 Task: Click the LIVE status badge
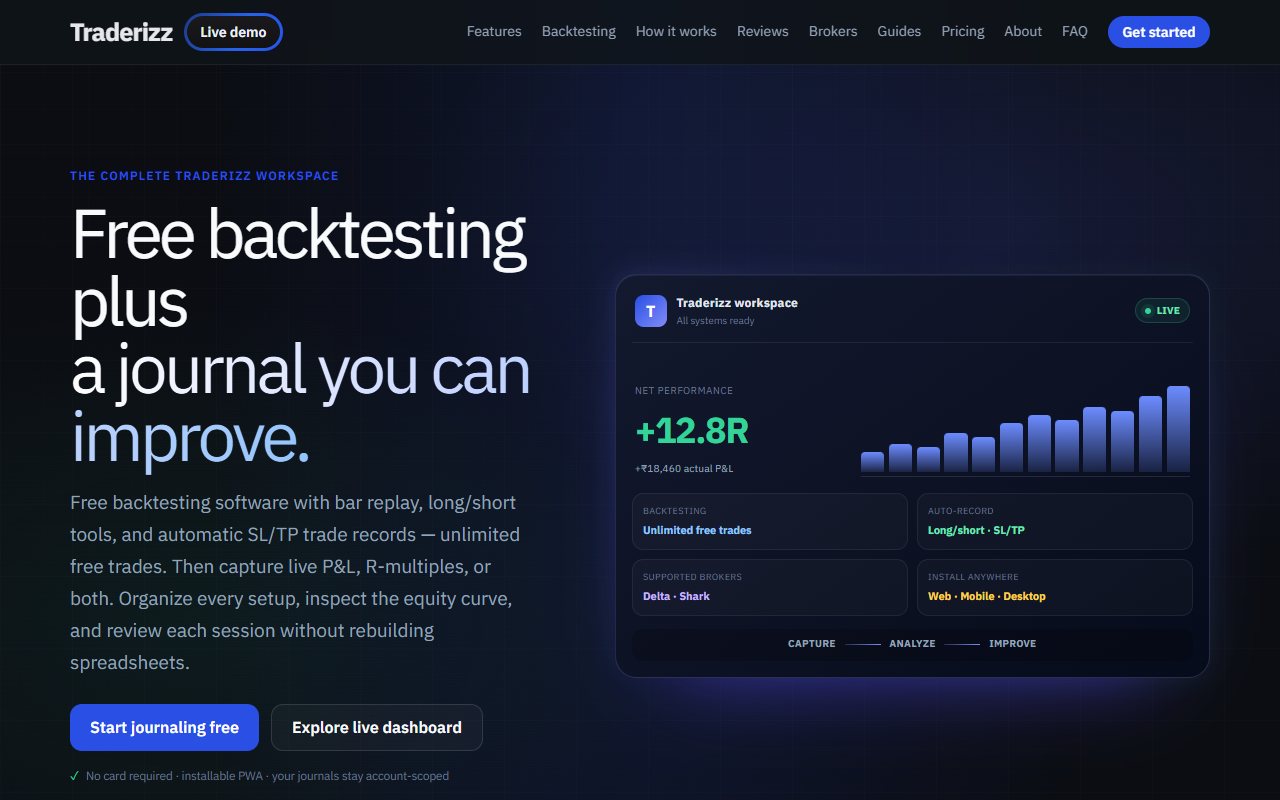coord(1162,311)
